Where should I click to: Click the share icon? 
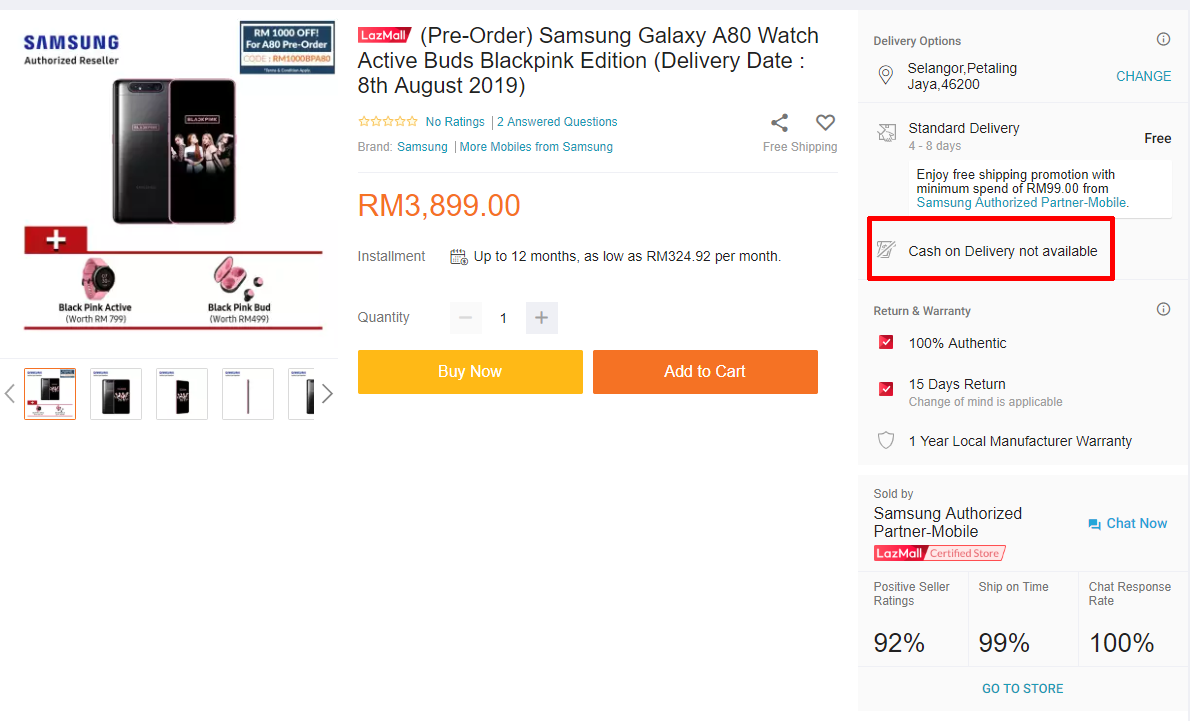(x=779, y=123)
